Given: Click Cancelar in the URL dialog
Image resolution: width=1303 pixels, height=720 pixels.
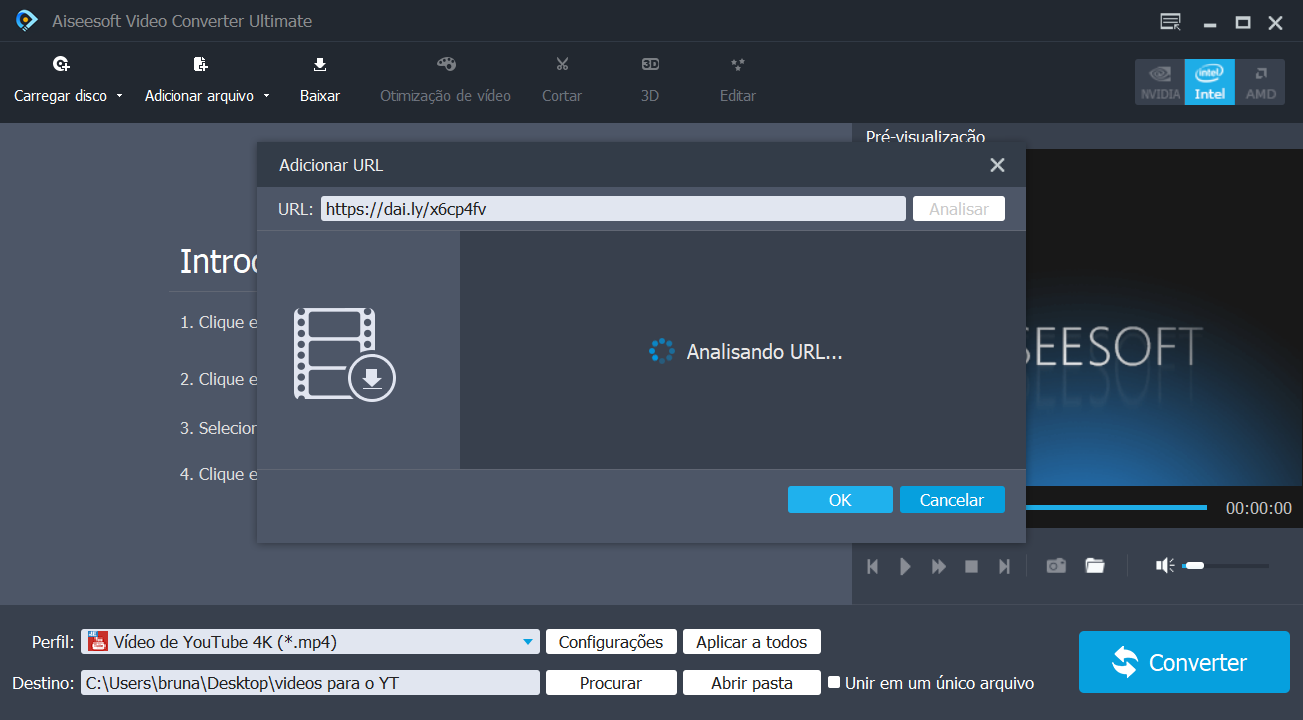Looking at the screenshot, I should pyautogui.click(x=952, y=500).
